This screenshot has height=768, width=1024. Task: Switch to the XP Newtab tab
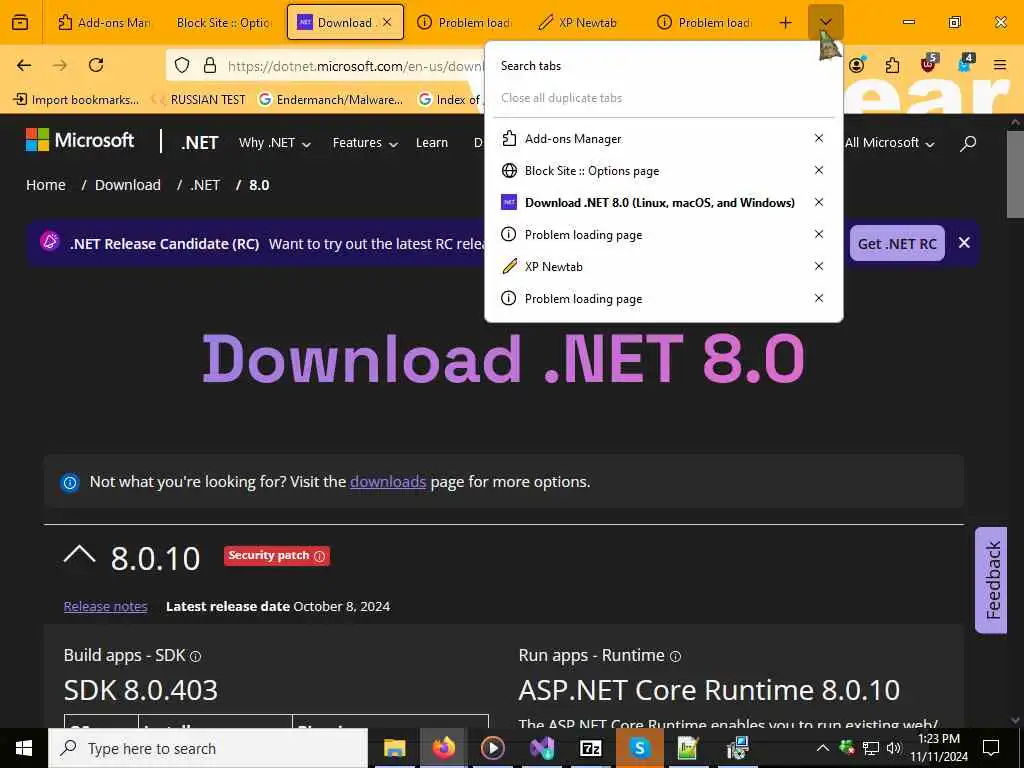click(x=586, y=23)
